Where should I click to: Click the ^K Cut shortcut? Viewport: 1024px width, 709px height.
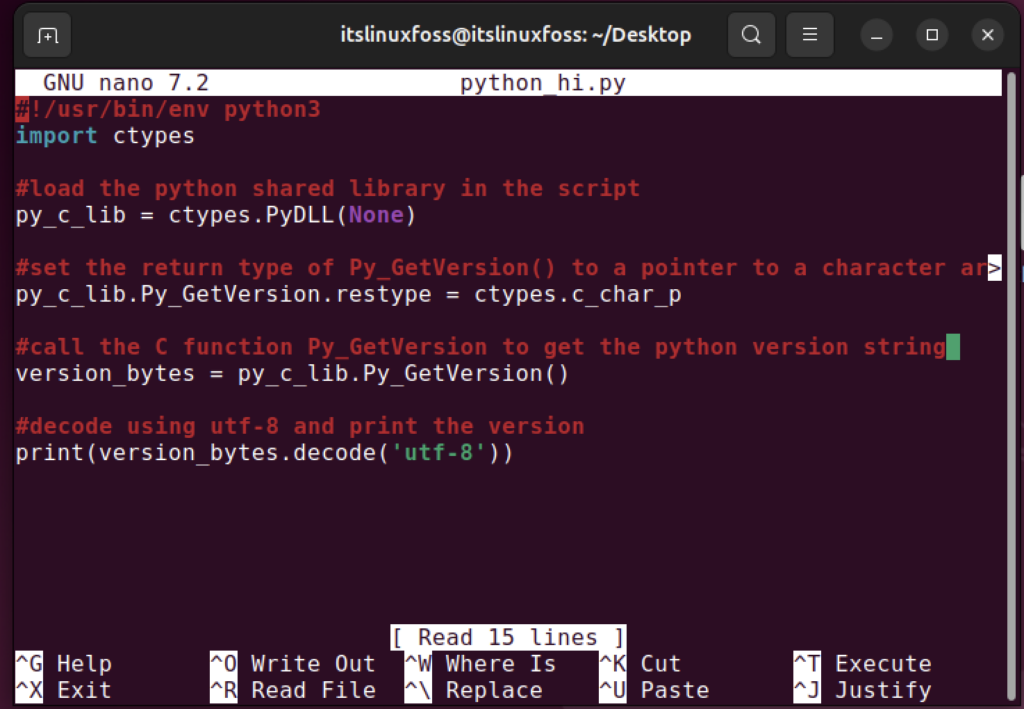click(640, 664)
